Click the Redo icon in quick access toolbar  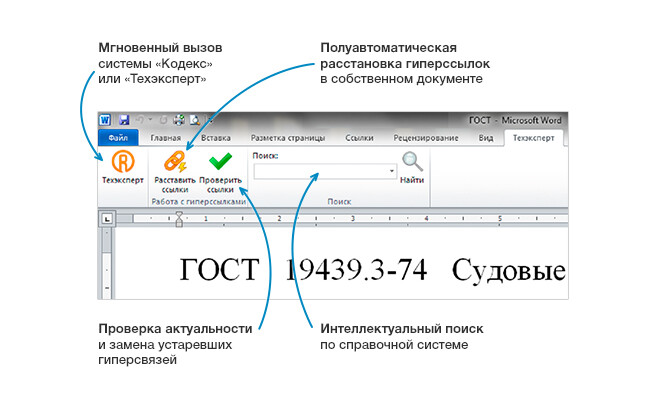(163, 120)
